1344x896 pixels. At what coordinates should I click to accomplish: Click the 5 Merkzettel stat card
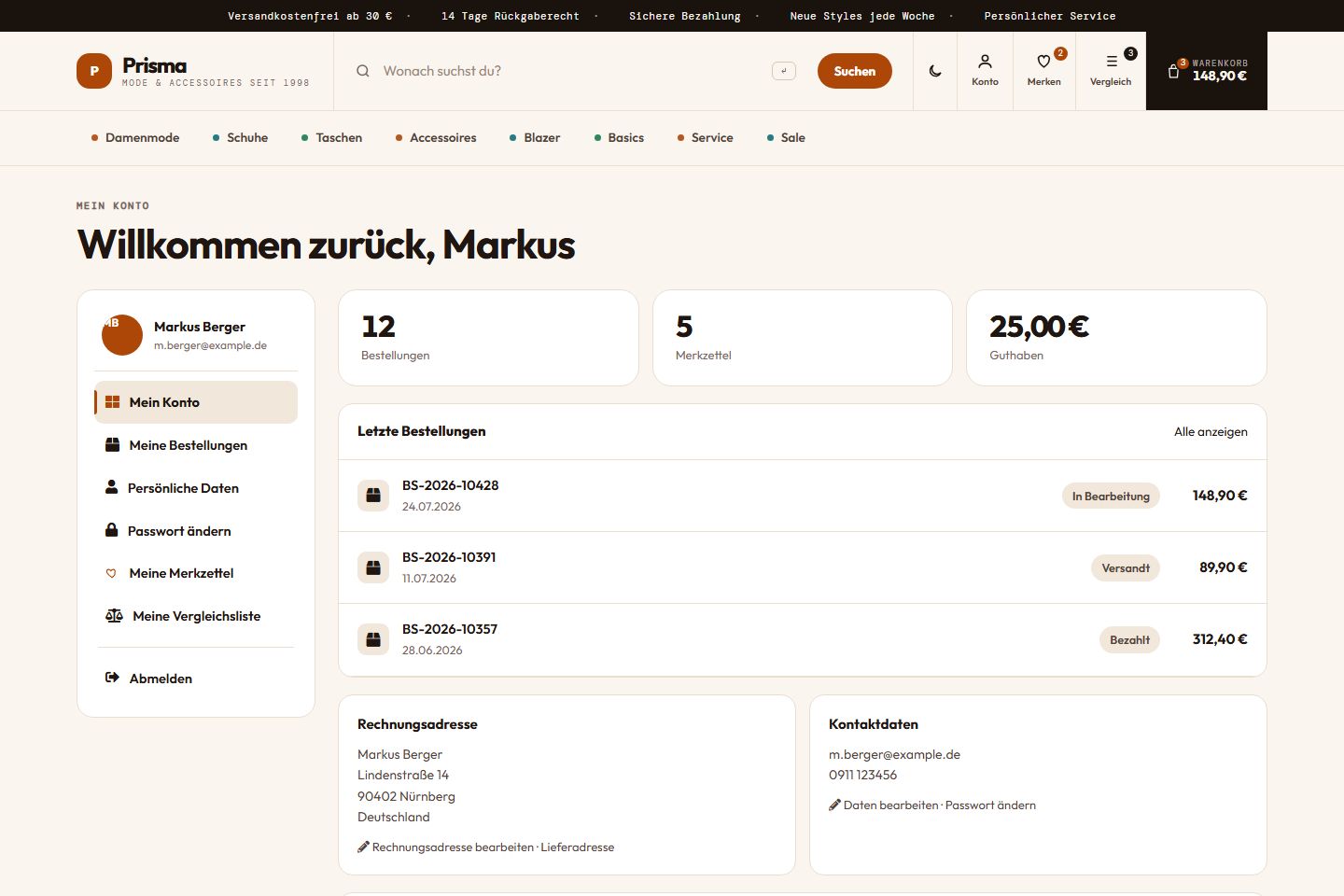pos(803,338)
